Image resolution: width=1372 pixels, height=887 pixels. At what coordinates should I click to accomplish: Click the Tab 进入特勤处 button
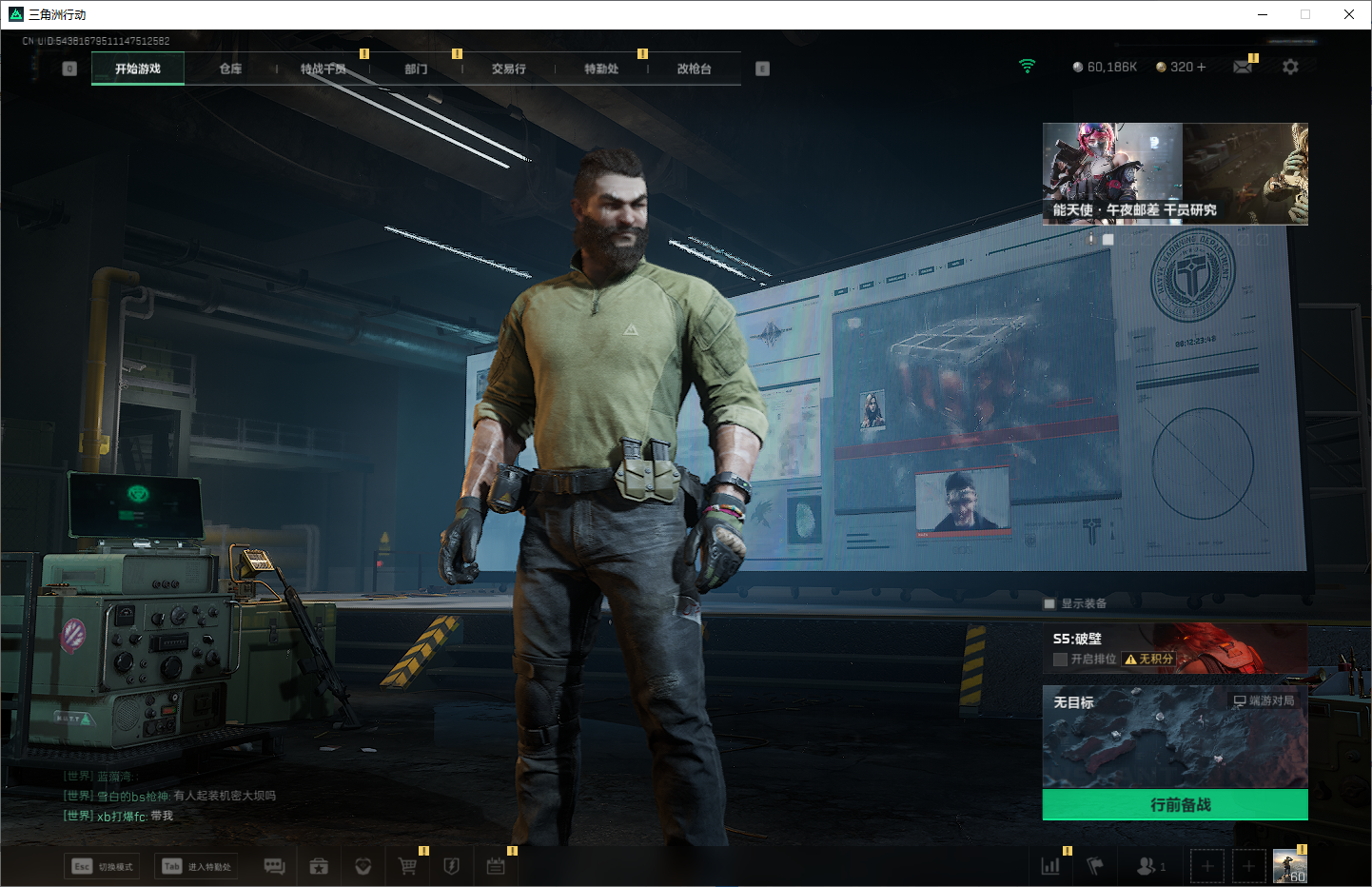196,866
